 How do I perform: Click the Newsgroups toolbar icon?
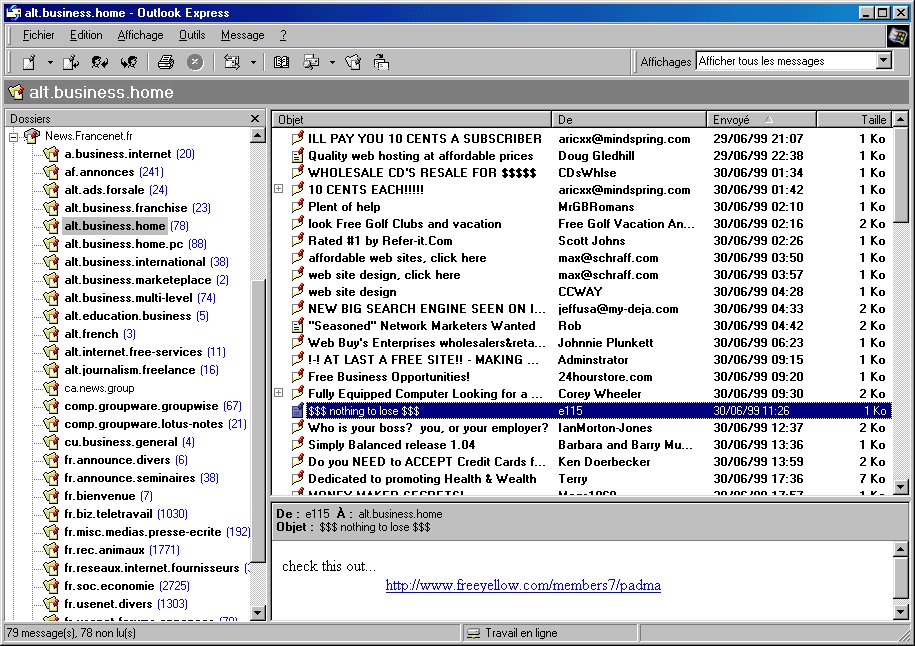353,62
